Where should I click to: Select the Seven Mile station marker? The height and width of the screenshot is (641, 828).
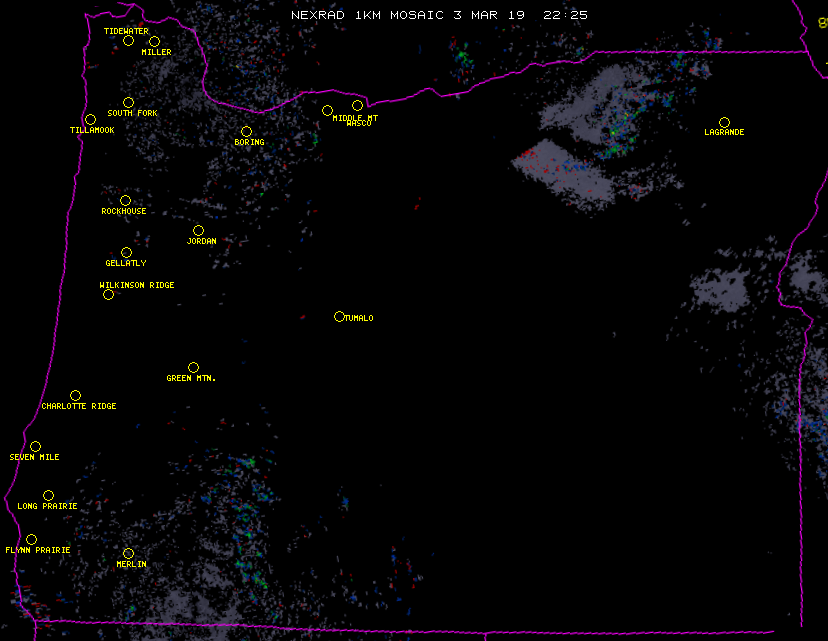[35, 446]
